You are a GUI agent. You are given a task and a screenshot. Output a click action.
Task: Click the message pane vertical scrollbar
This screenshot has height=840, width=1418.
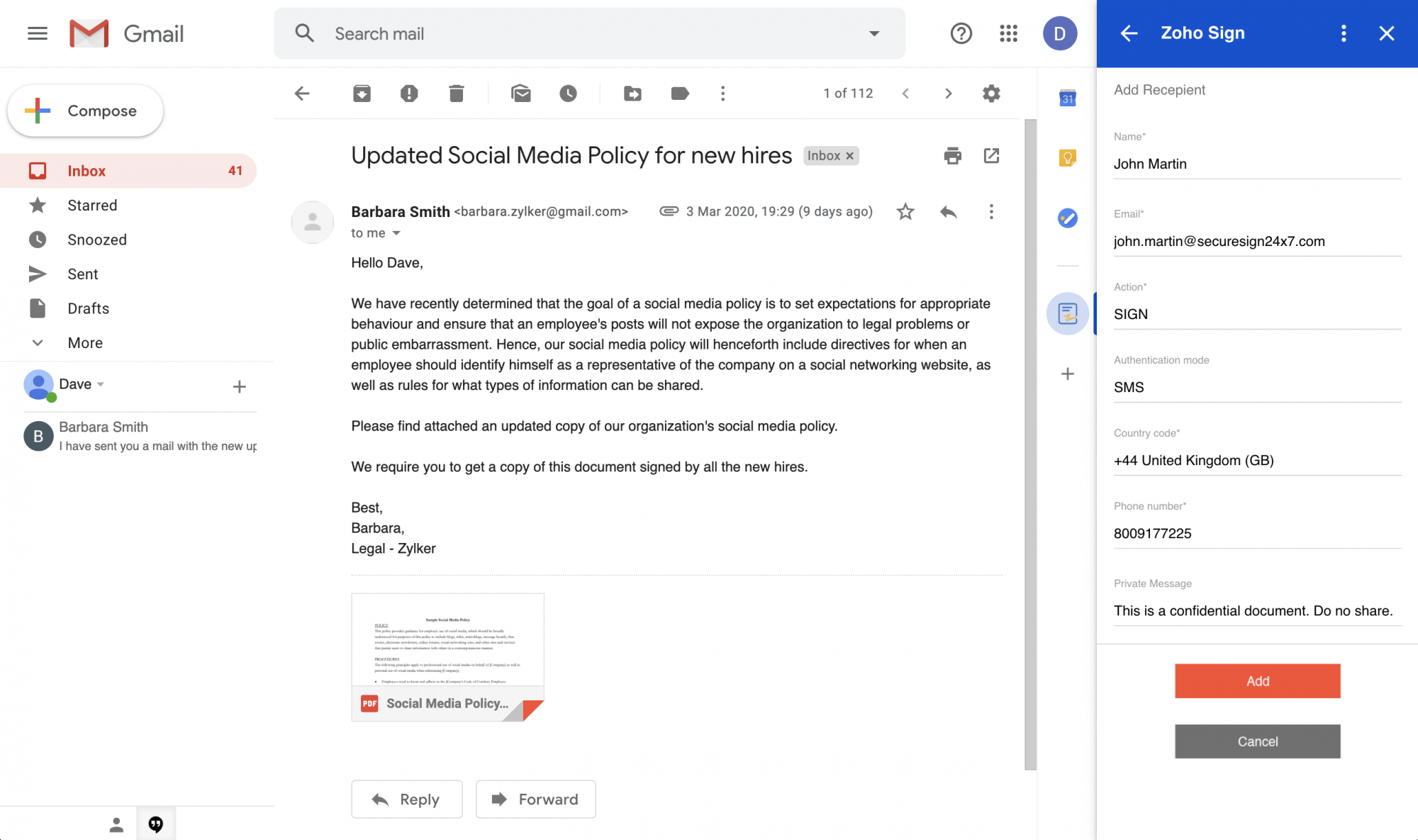(1030, 443)
